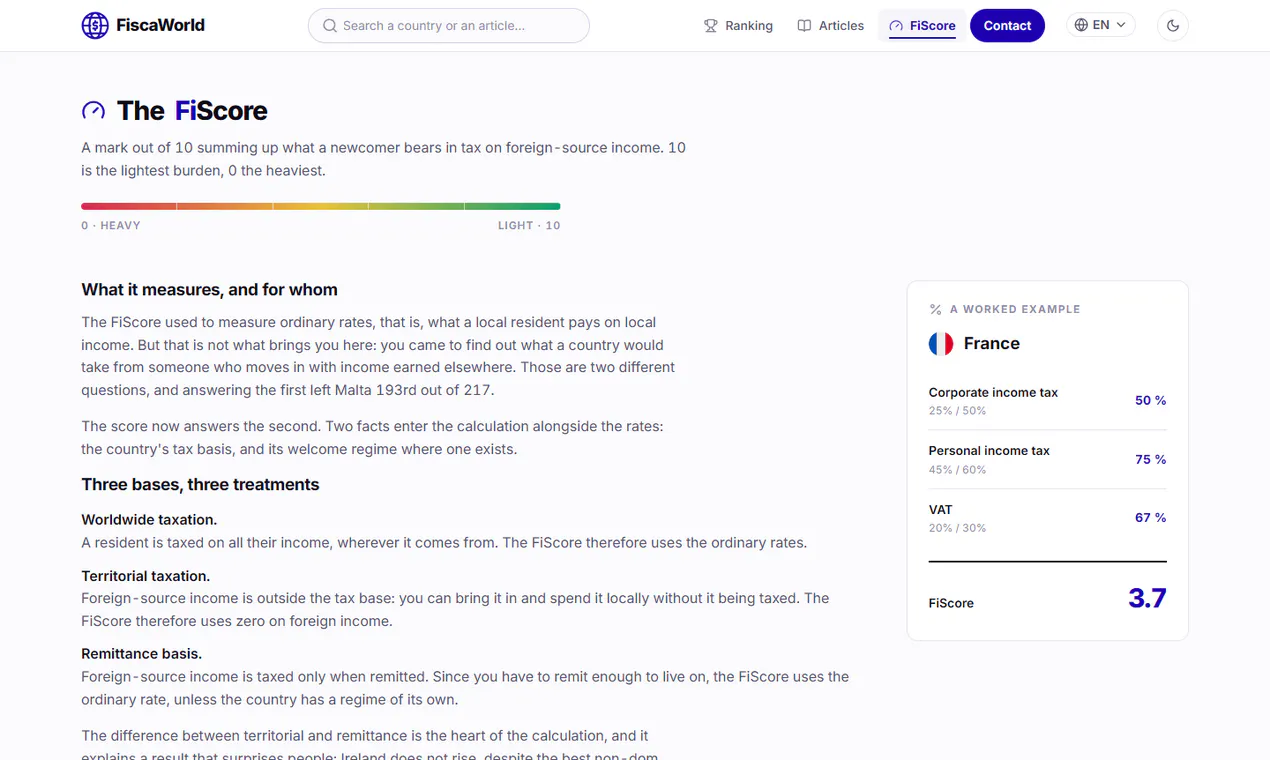
Task: Go to the Articles page
Action: (830, 26)
